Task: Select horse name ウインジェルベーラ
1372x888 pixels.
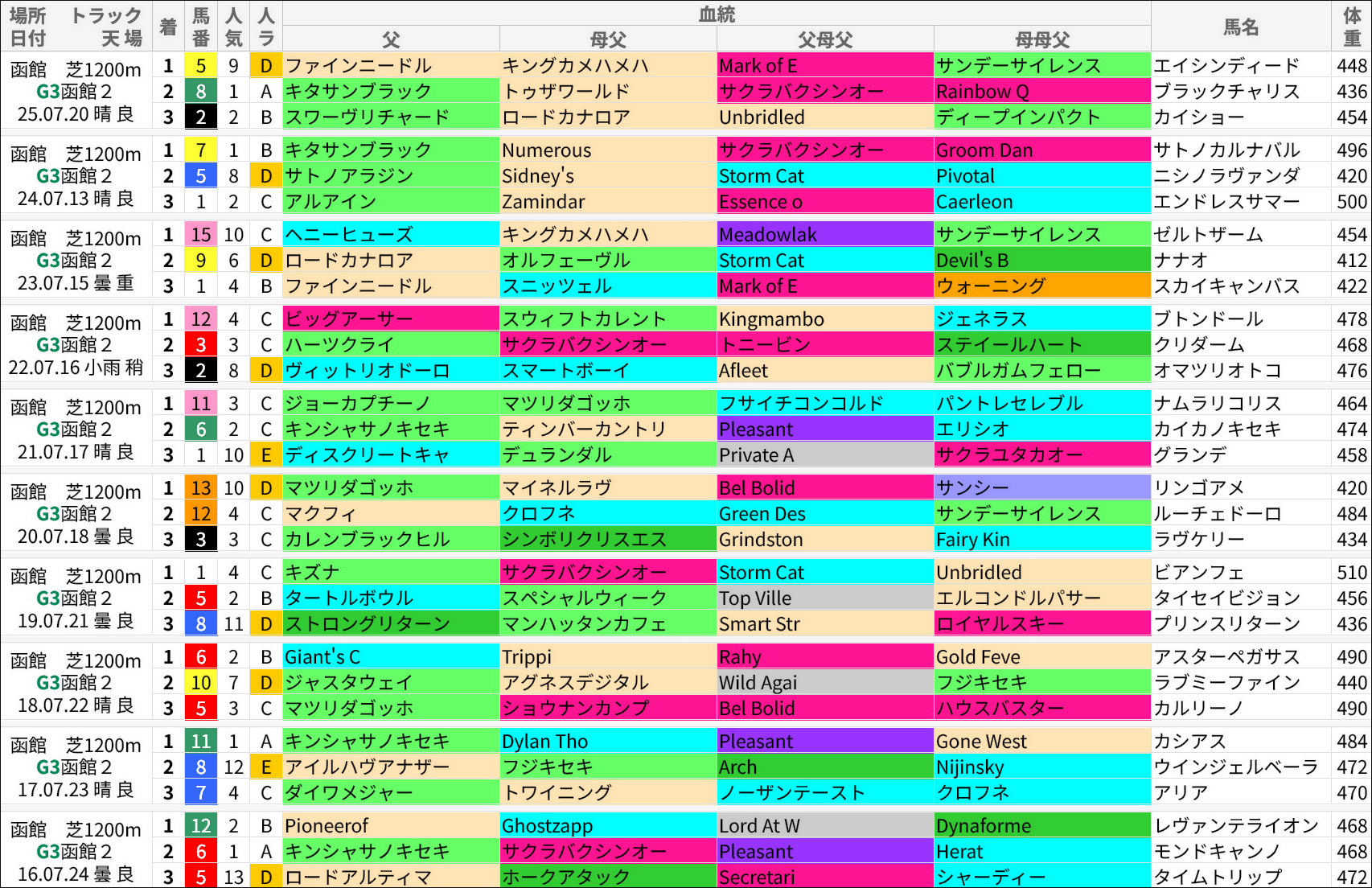Action: pos(1236,767)
